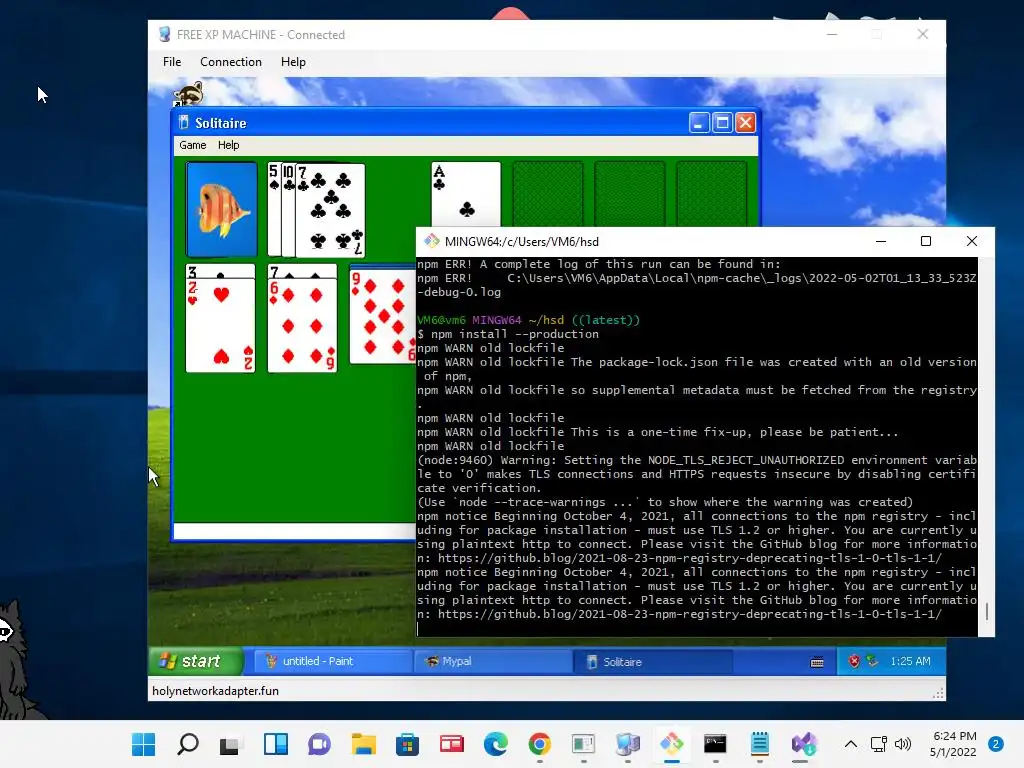The width and height of the screenshot is (1024, 768).
Task: Select the 7 of clubs waste card
Action: pyautogui.click(x=330, y=210)
